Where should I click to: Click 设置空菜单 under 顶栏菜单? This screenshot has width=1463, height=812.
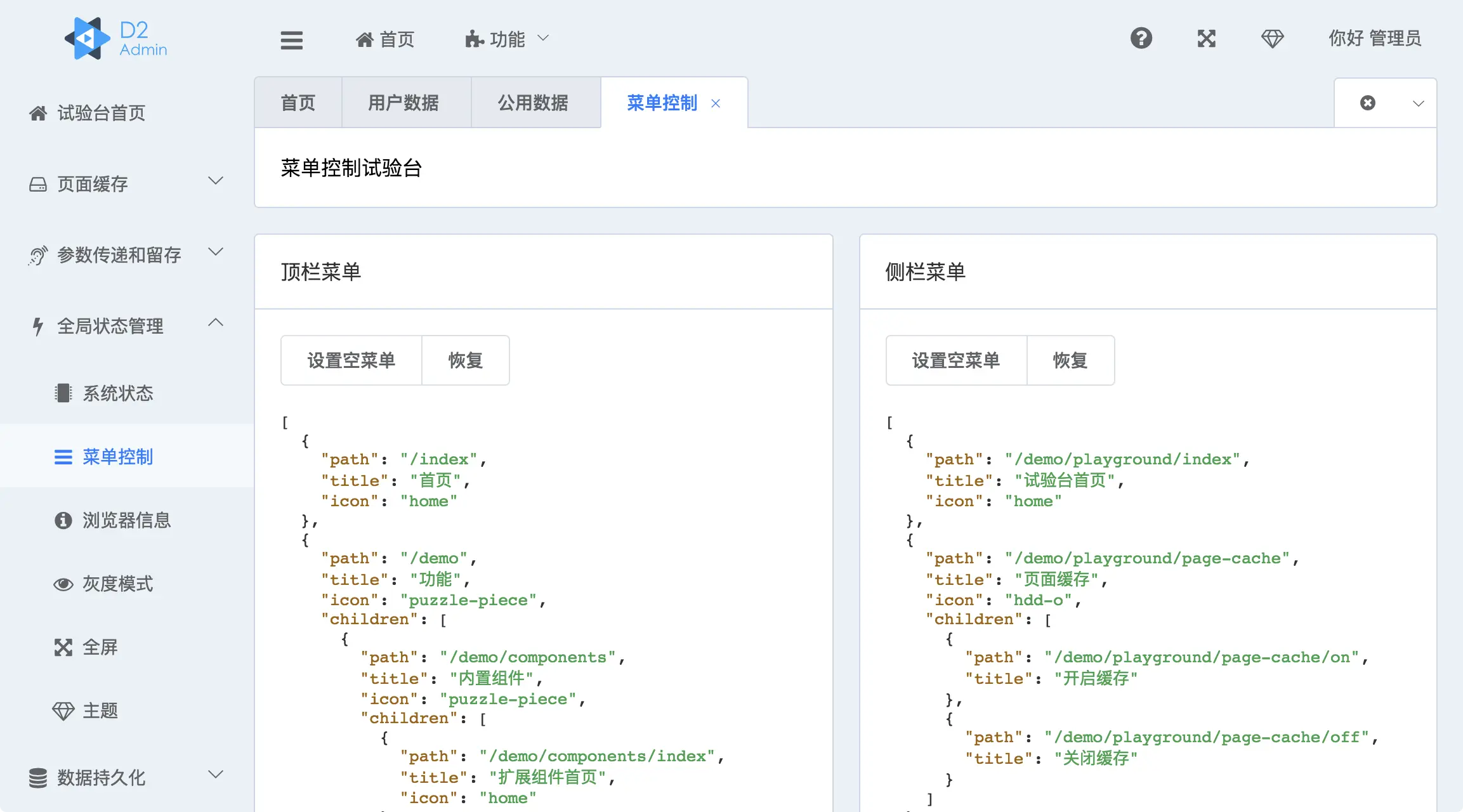pos(351,360)
